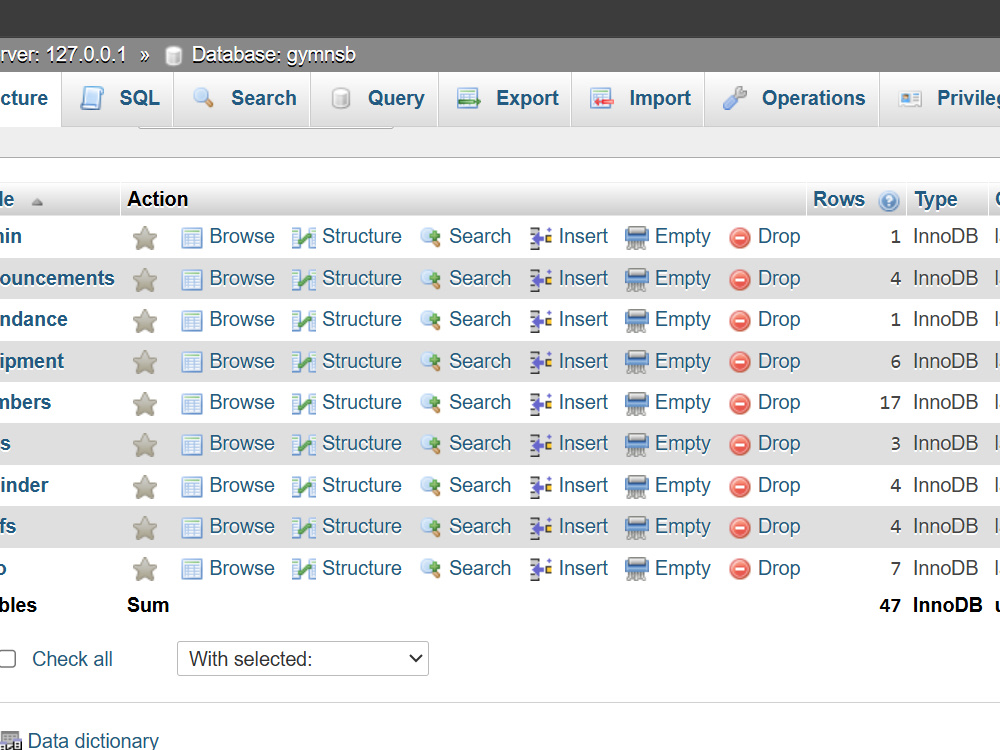1000x750 pixels.
Task: Open the Privileges tab
Action: 941,98
